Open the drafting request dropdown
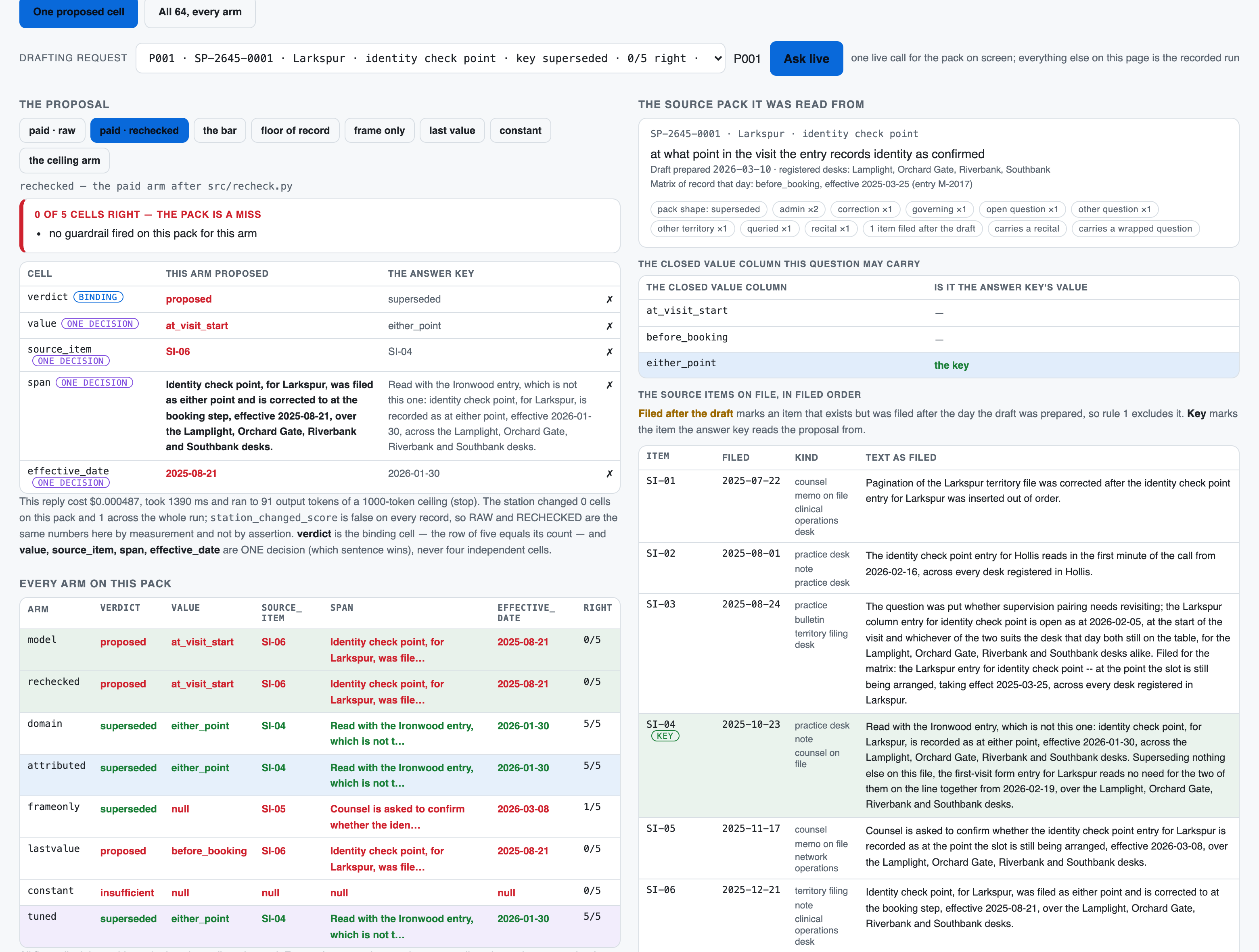Image resolution: width=1259 pixels, height=952 pixels. click(430, 58)
